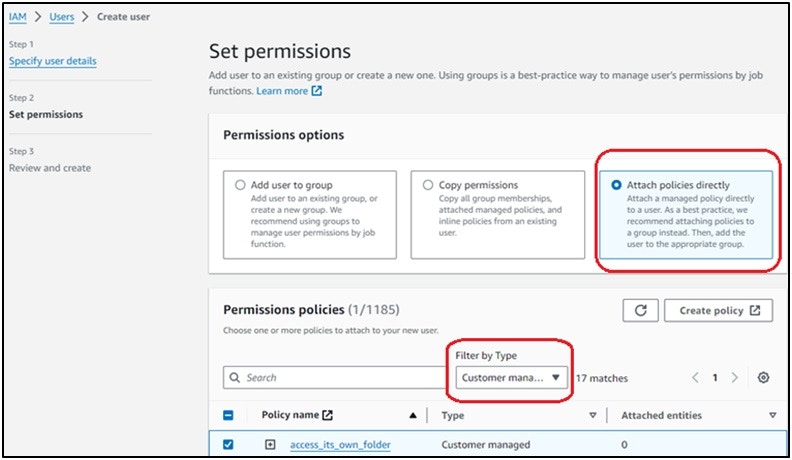Toggle the select-all policies header checkbox
The image size is (792, 460).
[x=228, y=415]
